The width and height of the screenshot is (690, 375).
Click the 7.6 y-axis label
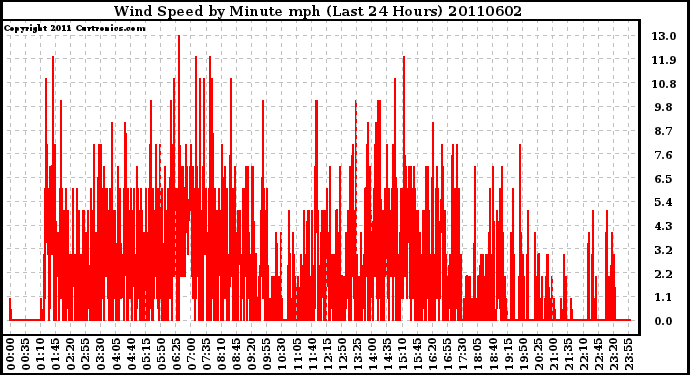tap(664, 155)
